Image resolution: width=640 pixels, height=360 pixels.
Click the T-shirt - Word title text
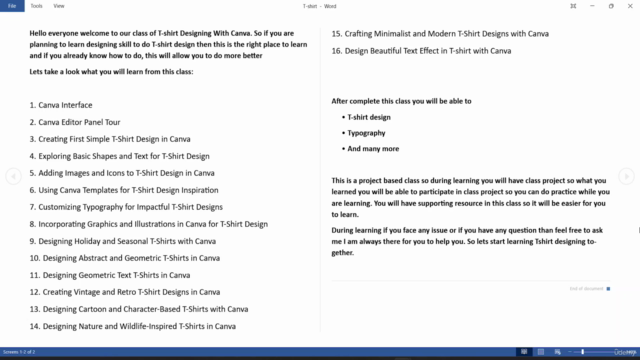(320, 6)
